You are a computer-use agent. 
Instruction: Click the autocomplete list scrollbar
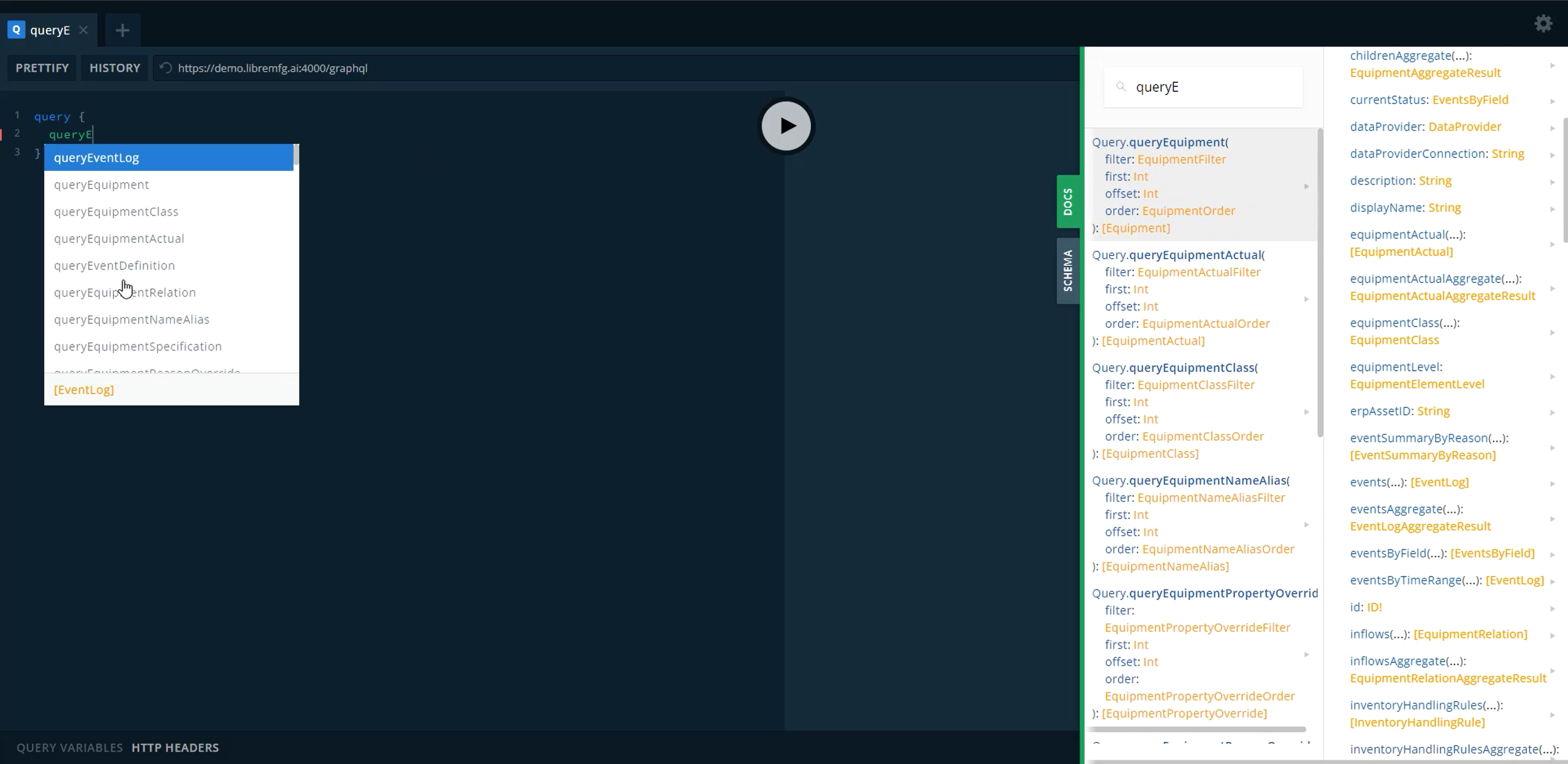point(296,155)
